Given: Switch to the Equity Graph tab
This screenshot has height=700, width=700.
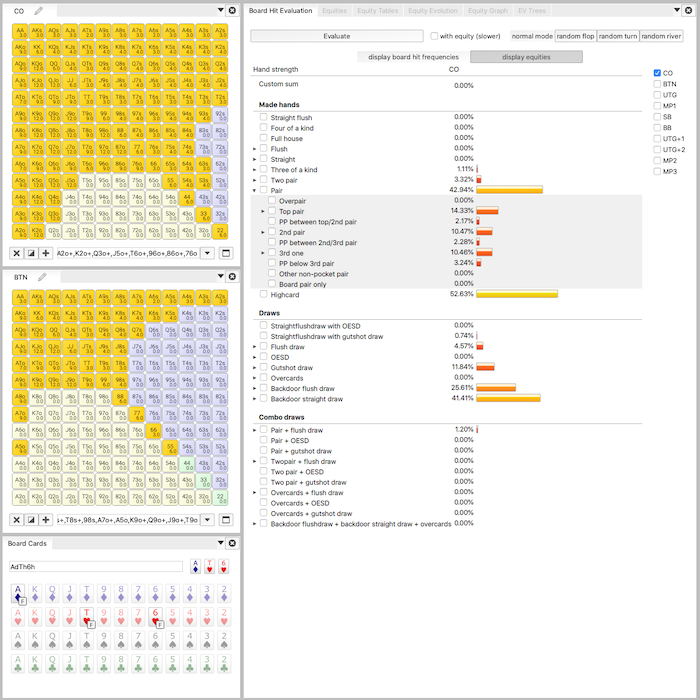Looking at the screenshot, I should click(x=487, y=11).
